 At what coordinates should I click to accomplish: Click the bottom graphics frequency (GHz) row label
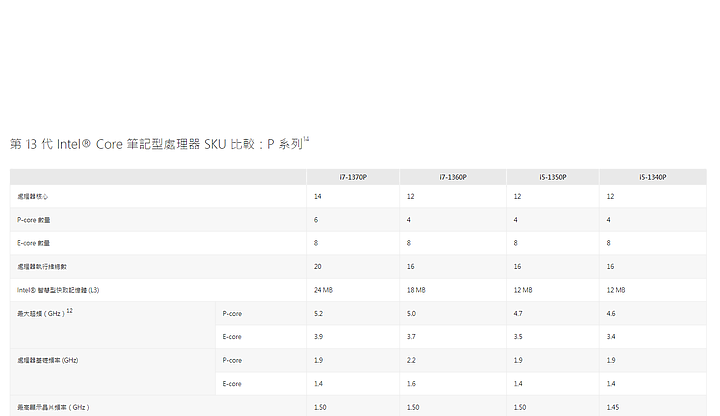pyautogui.click(x=53, y=407)
